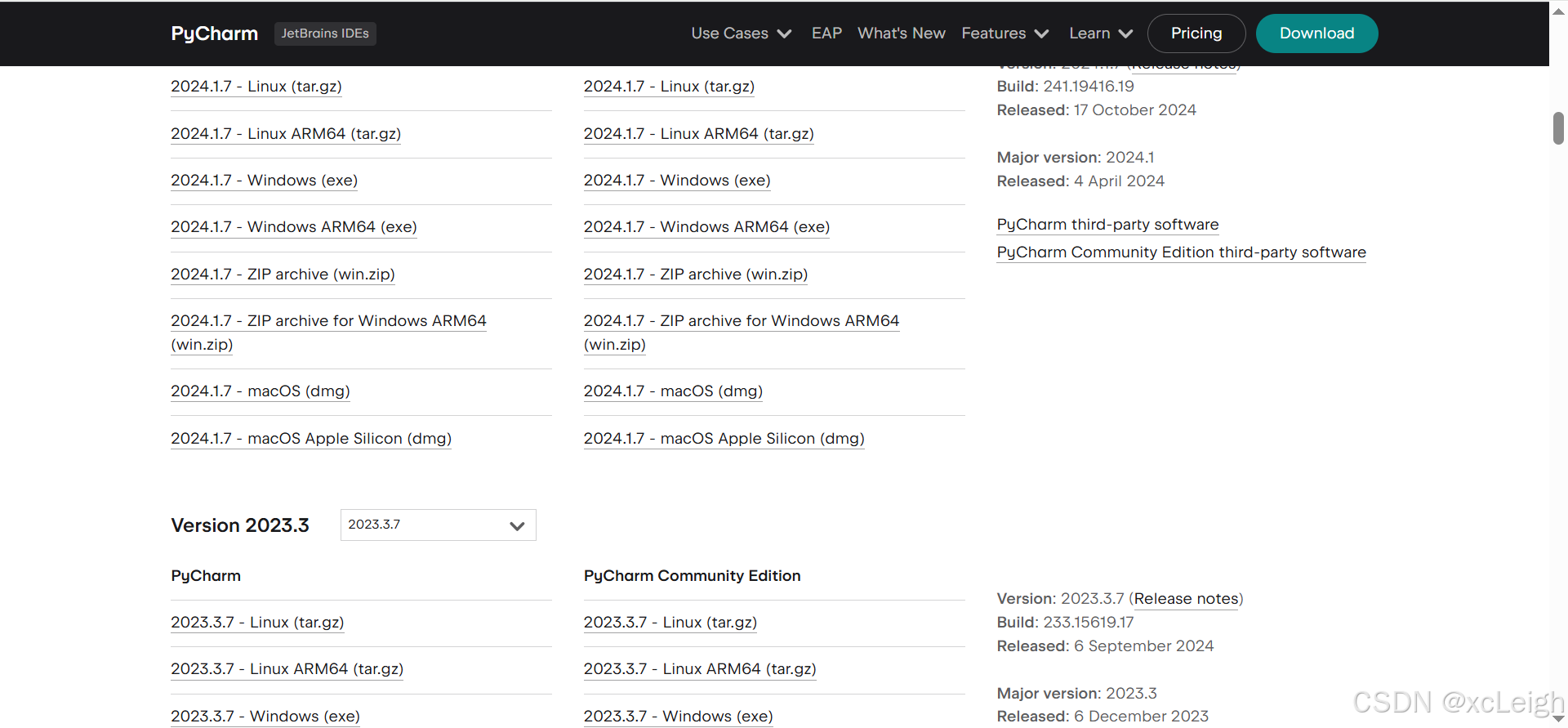Click Major version: 2024.1 text

point(1076,158)
